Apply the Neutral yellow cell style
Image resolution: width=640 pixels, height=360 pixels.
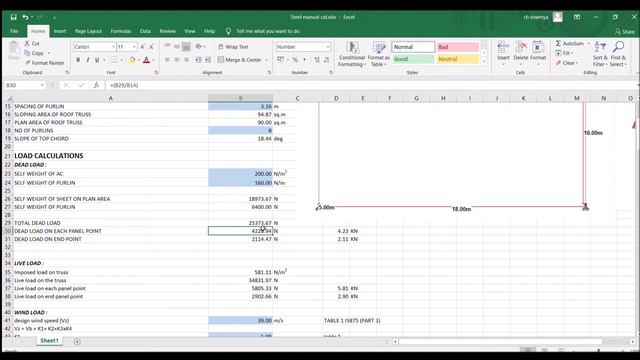(x=458, y=59)
